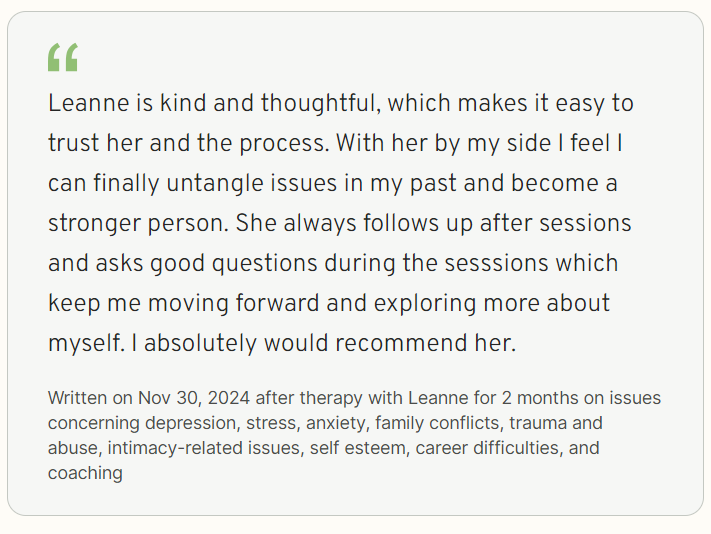Click 'I absolutely would recommend her' sentence
The height and width of the screenshot is (534, 711).
tap(324, 343)
